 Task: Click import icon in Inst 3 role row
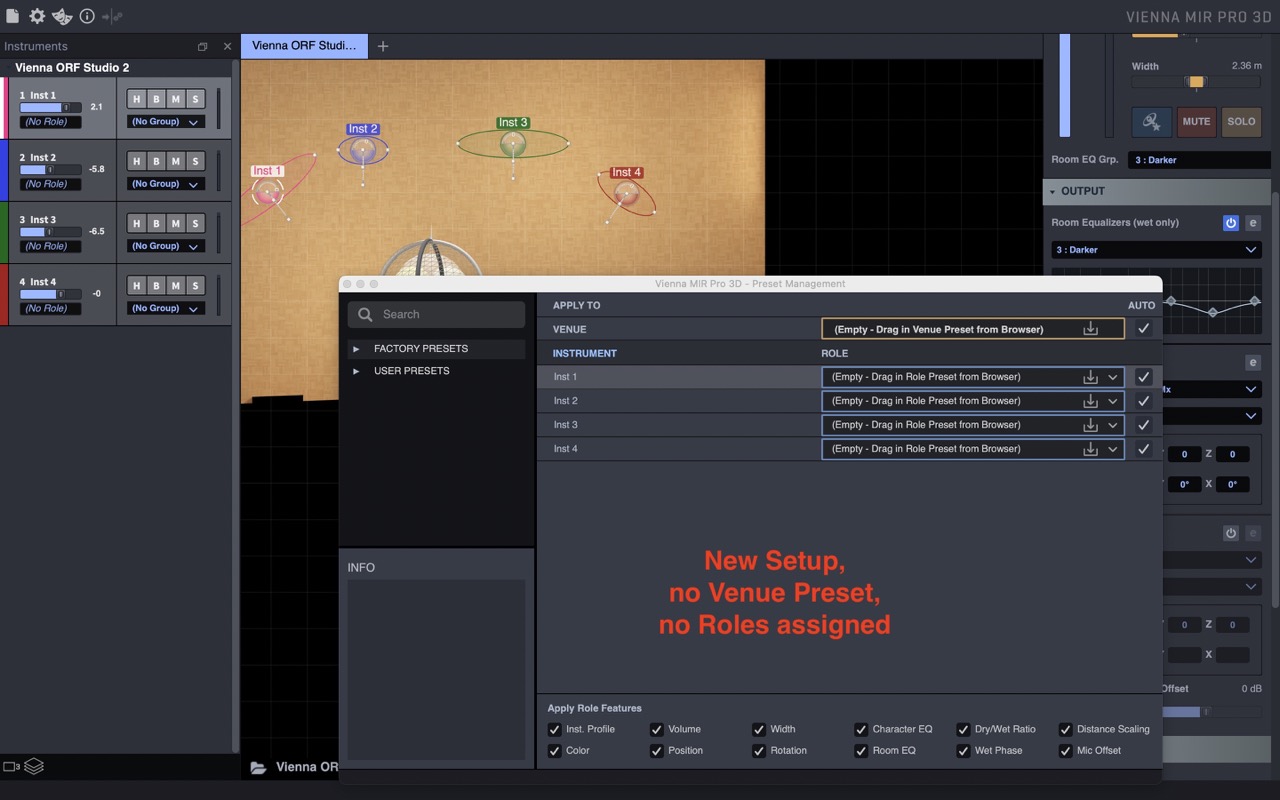click(x=1090, y=425)
